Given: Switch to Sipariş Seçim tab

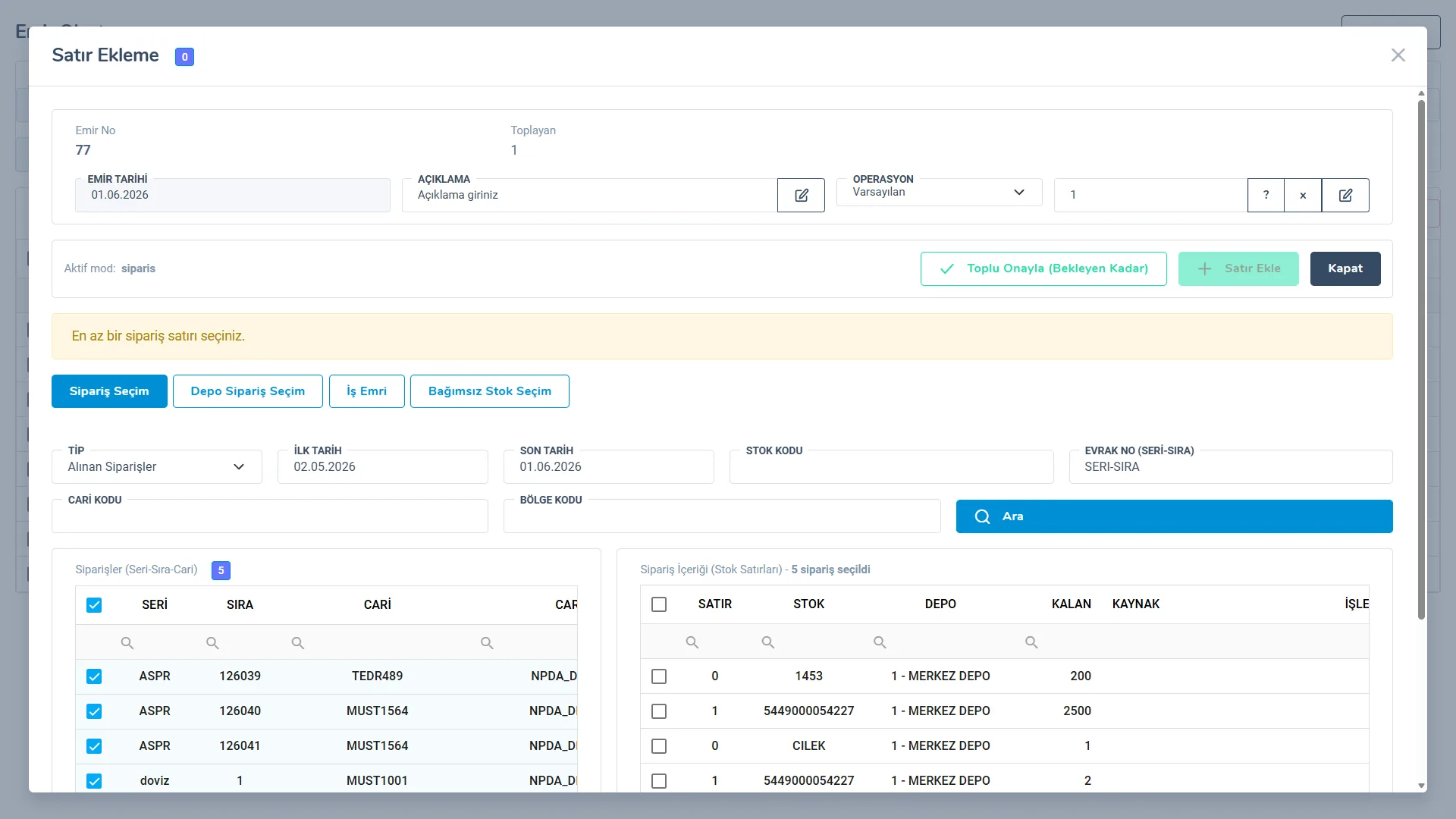Looking at the screenshot, I should (x=109, y=391).
